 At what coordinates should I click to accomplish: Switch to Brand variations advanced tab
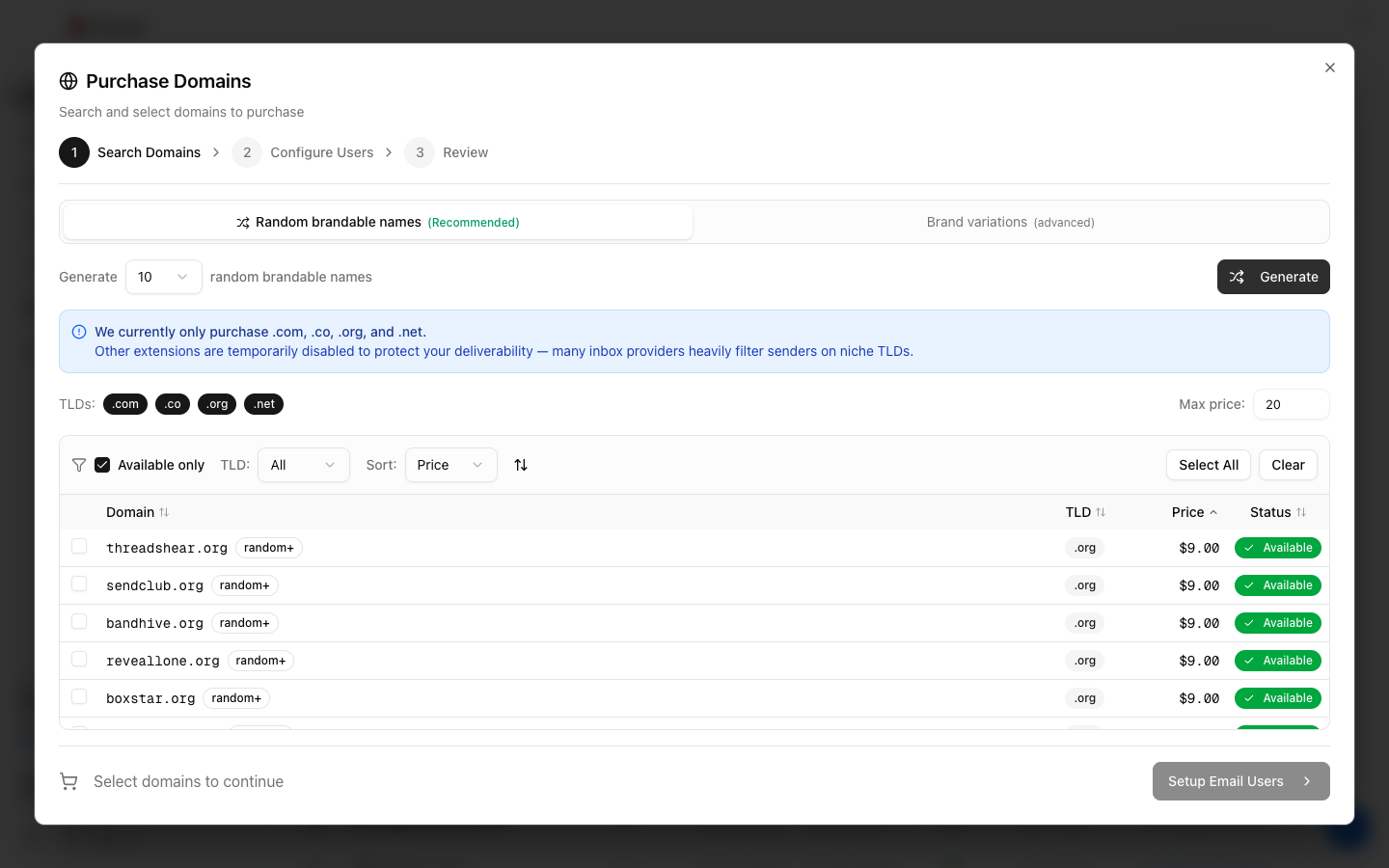point(1010,222)
